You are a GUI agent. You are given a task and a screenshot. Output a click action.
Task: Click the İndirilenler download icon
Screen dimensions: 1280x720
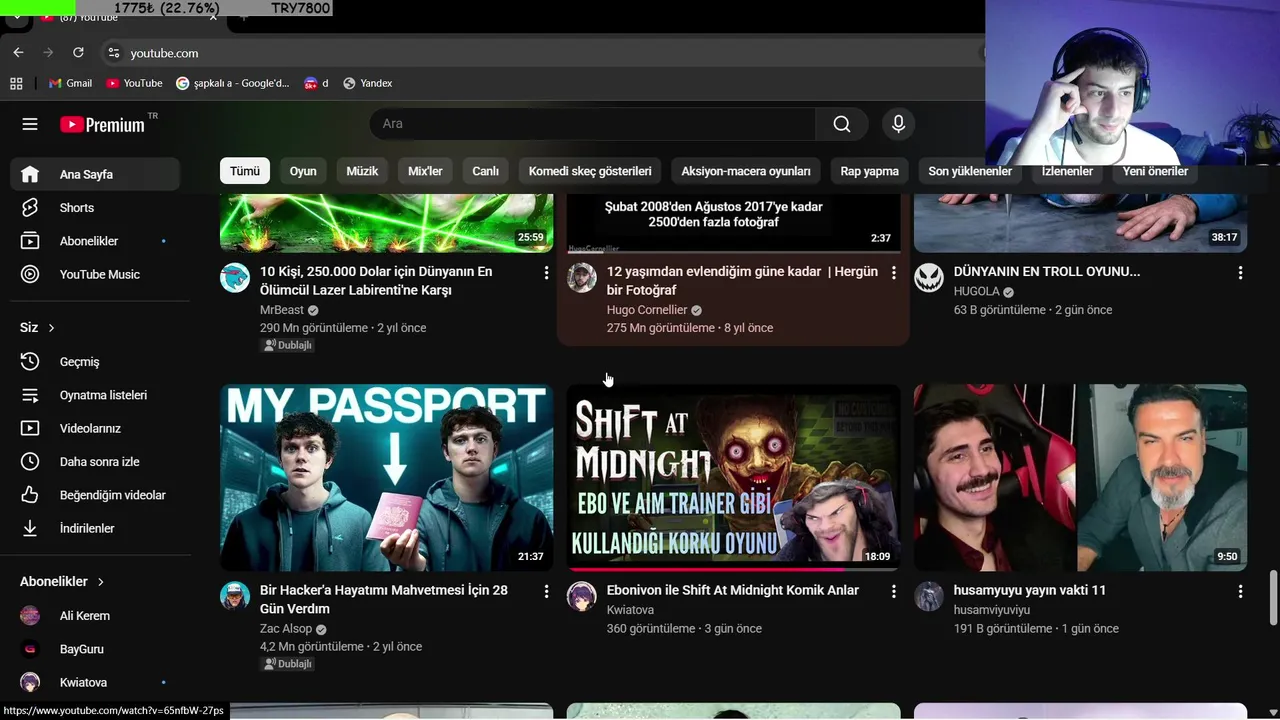pyautogui.click(x=30, y=528)
